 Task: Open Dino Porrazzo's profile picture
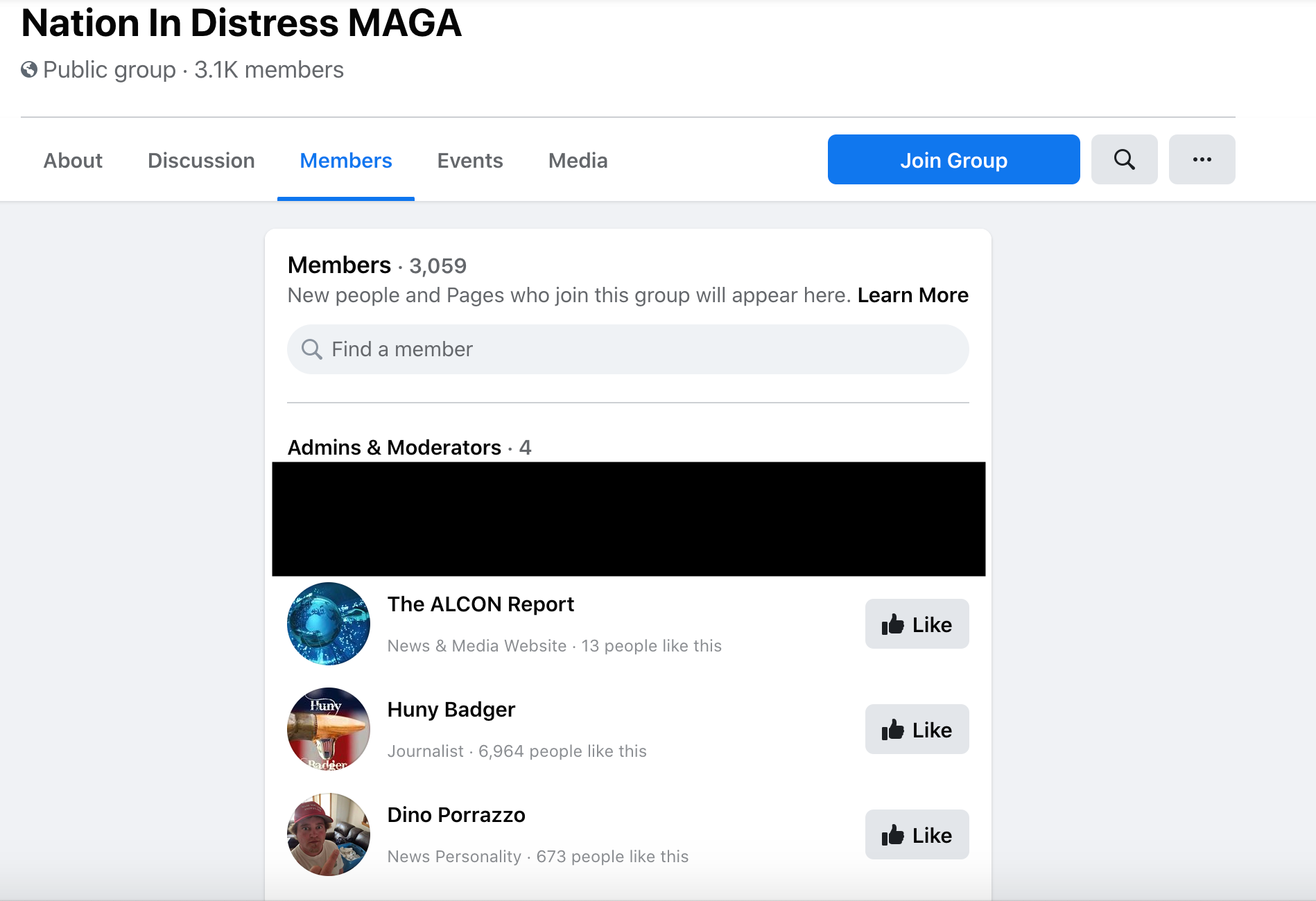(x=329, y=834)
